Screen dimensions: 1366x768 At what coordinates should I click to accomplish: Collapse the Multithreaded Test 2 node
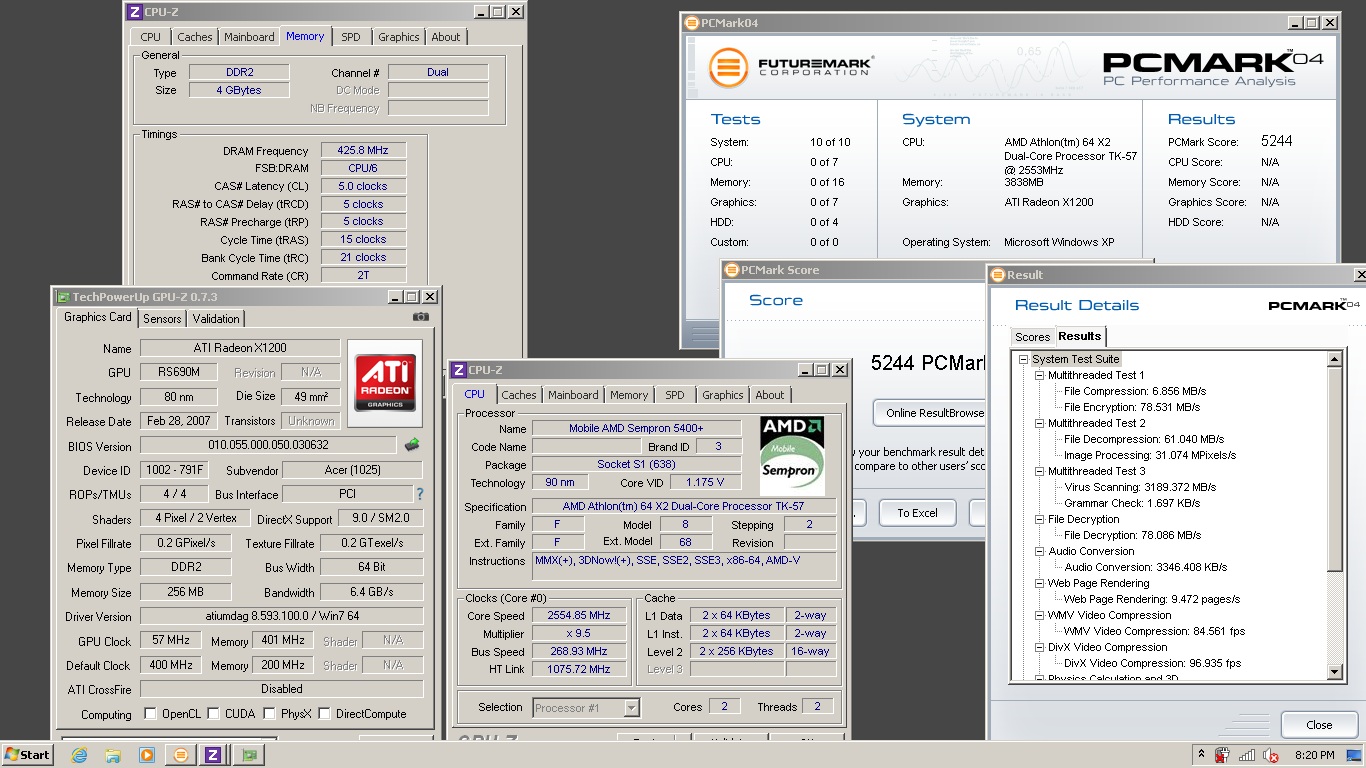click(x=1039, y=423)
